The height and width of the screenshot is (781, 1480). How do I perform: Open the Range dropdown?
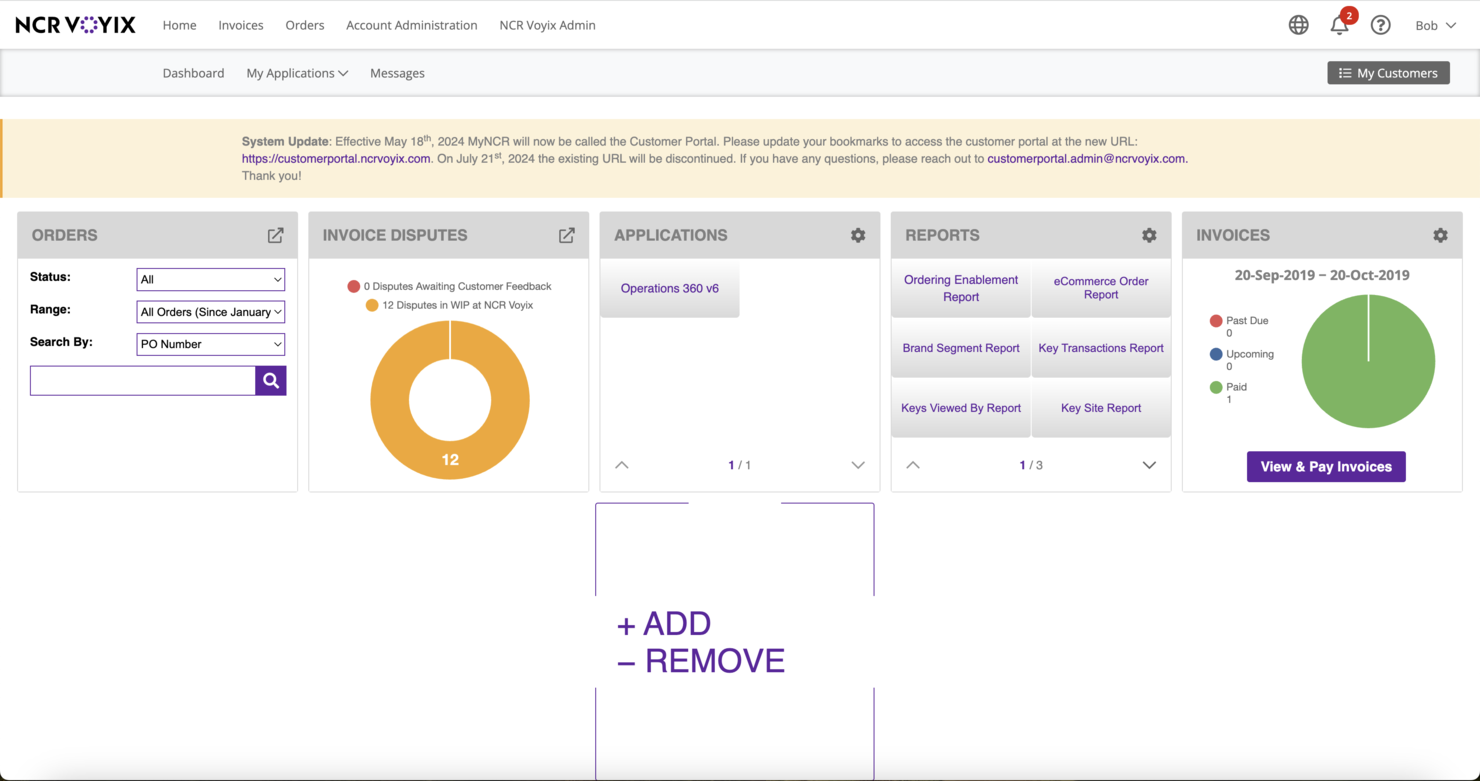click(210, 312)
